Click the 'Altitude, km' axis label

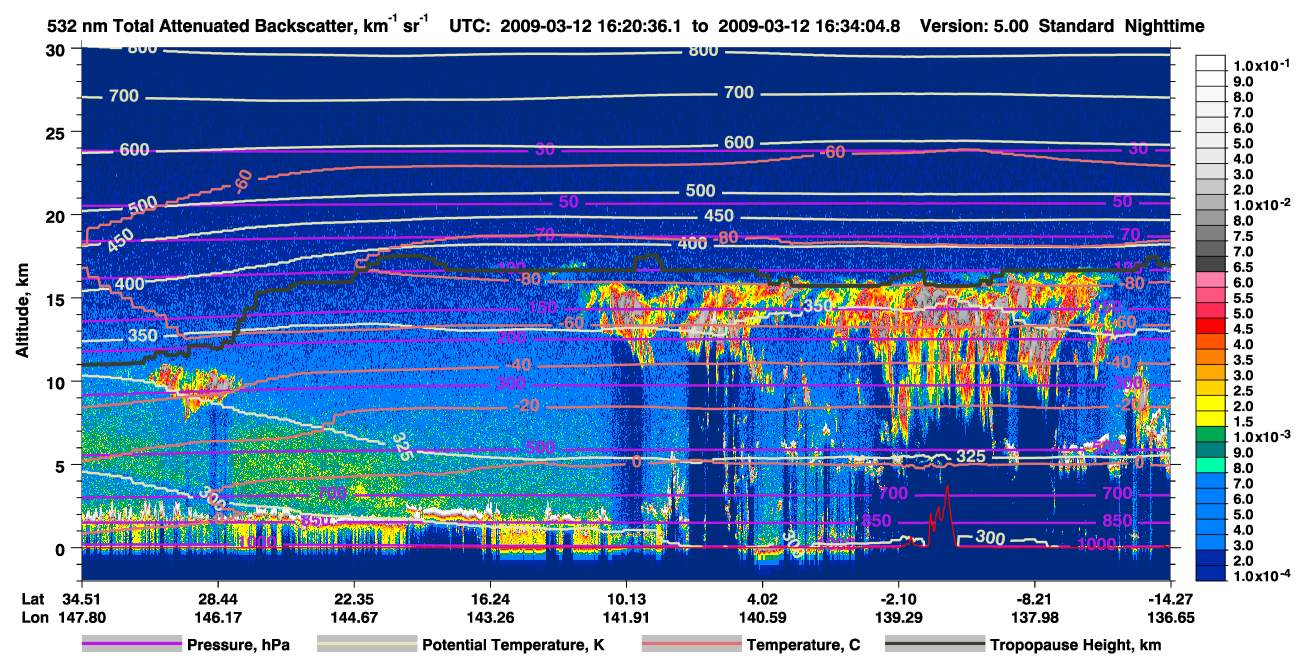tap(21, 309)
